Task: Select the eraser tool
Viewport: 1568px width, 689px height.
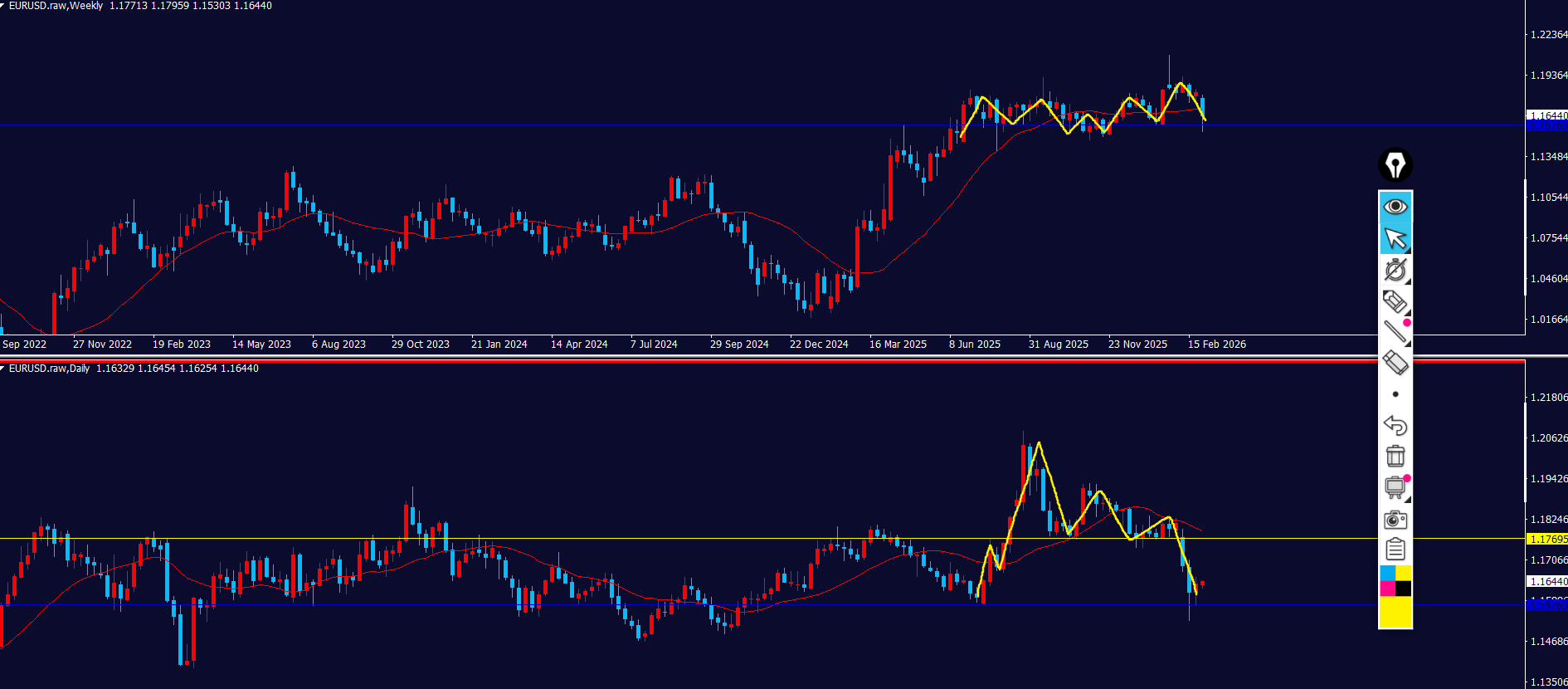Action: click(1395, 363)
